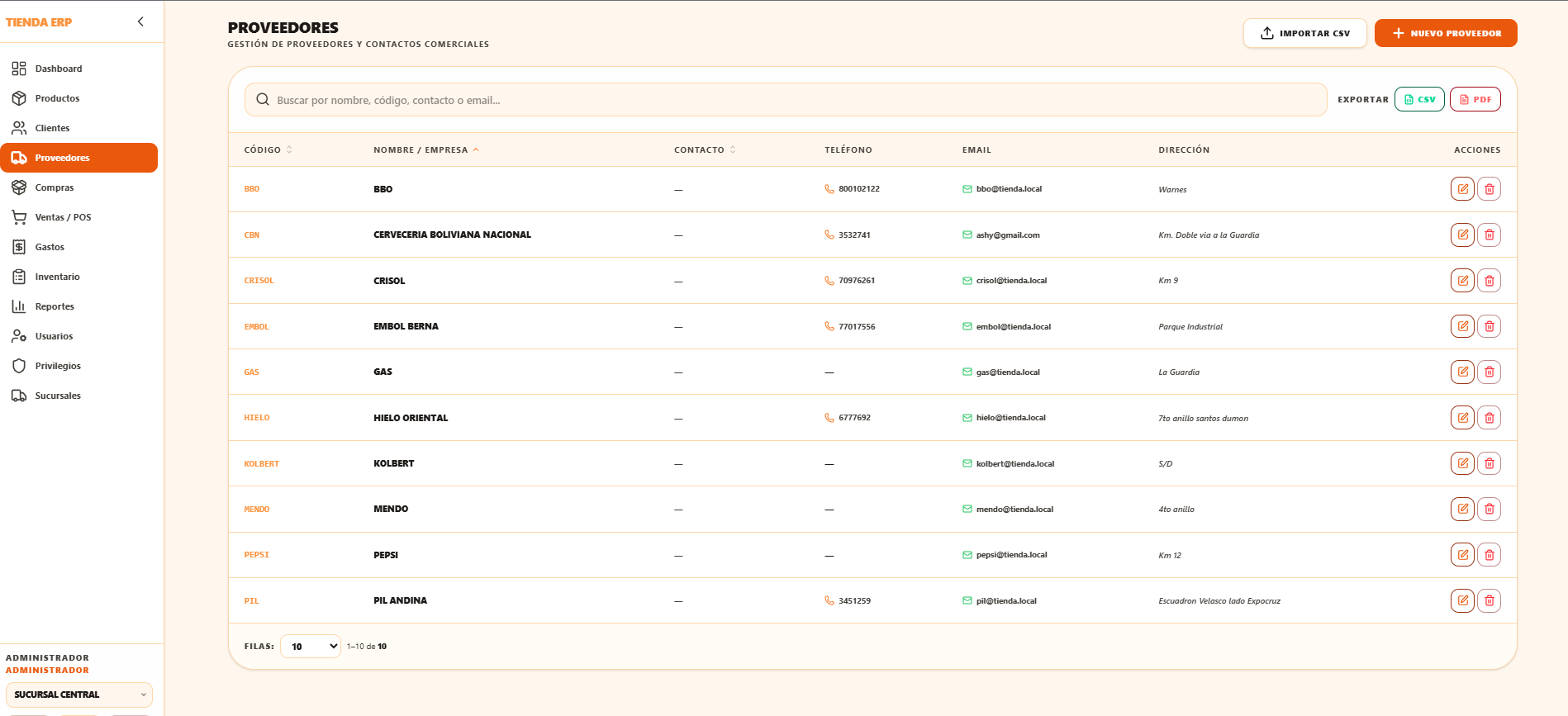Delete the CBN supplier row
The image size is (1568, 716).
point(1489,235)
